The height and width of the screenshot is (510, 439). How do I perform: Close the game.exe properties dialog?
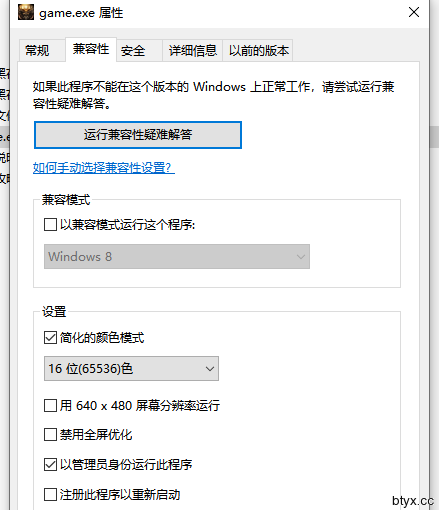click(414, 12)
